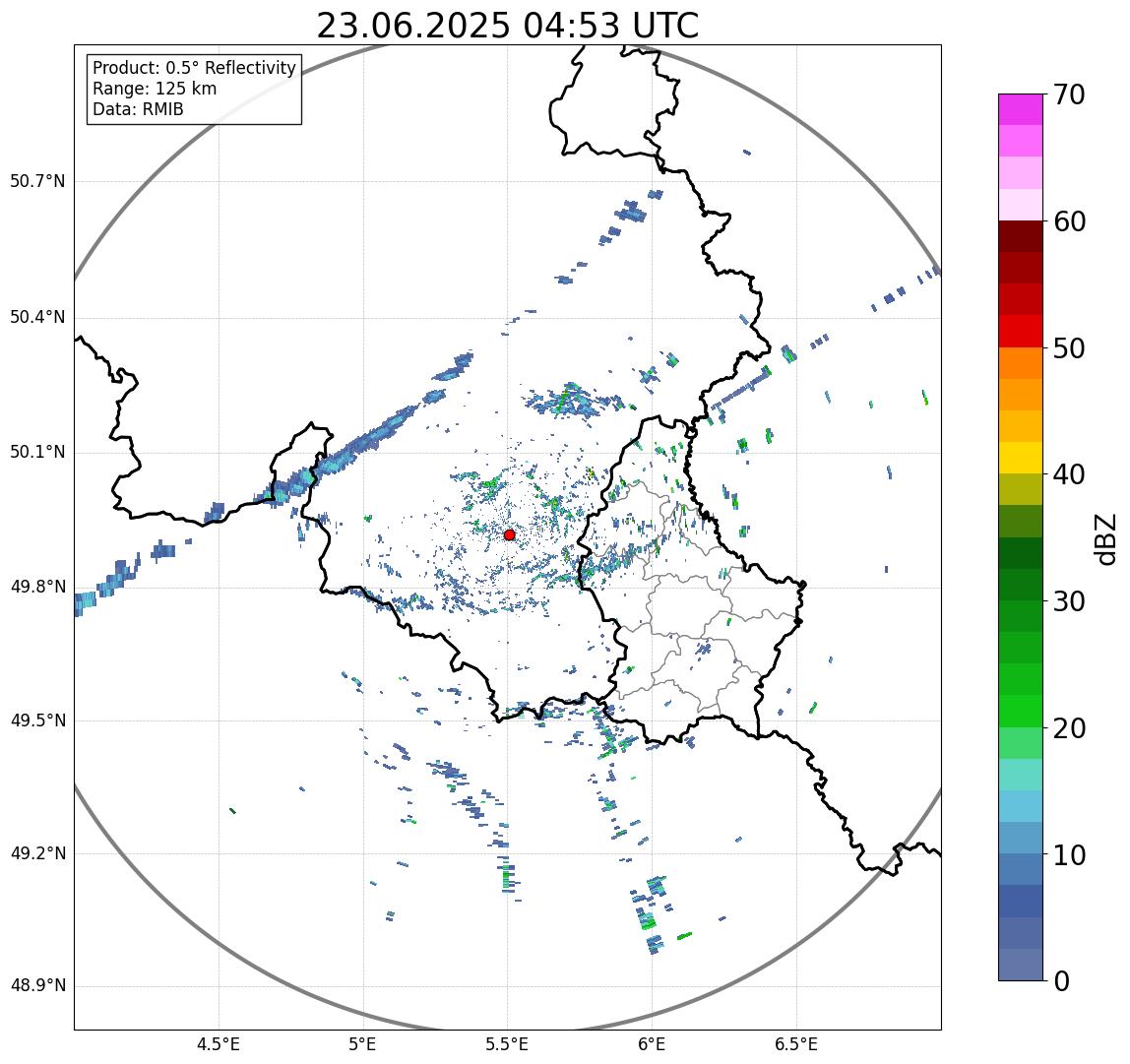1130x1064 pixels.
Task: Click the colorbar tick label 0
Action: (x=1061, y=981)
